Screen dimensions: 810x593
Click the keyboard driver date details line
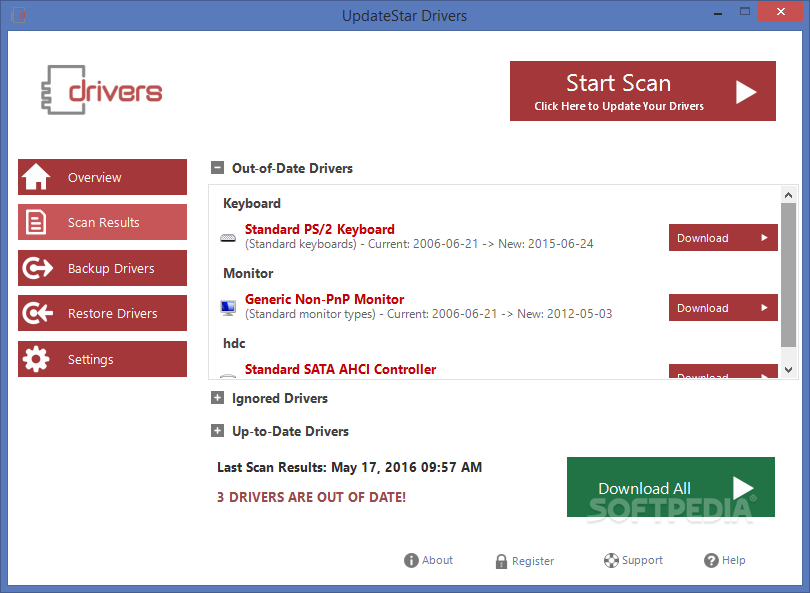(x=419, y=244)
